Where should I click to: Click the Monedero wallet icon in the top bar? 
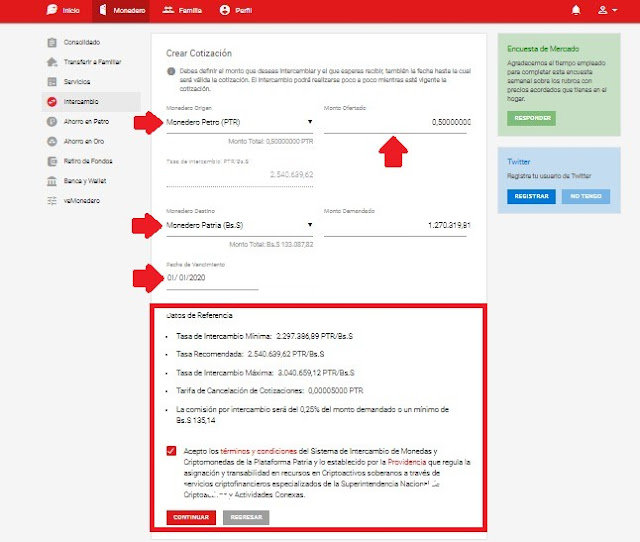[103, 10]
